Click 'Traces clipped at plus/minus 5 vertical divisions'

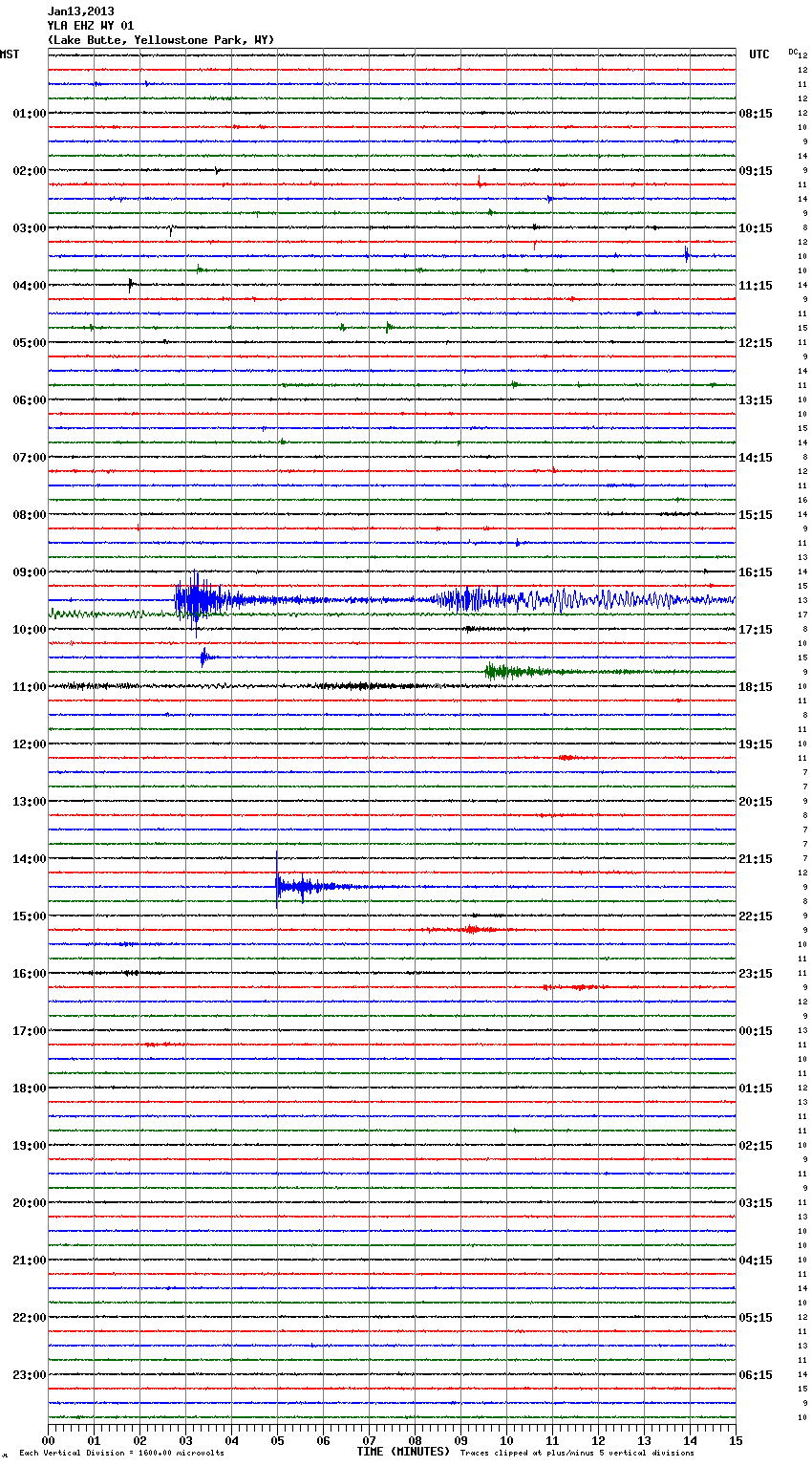[577, 1453]
